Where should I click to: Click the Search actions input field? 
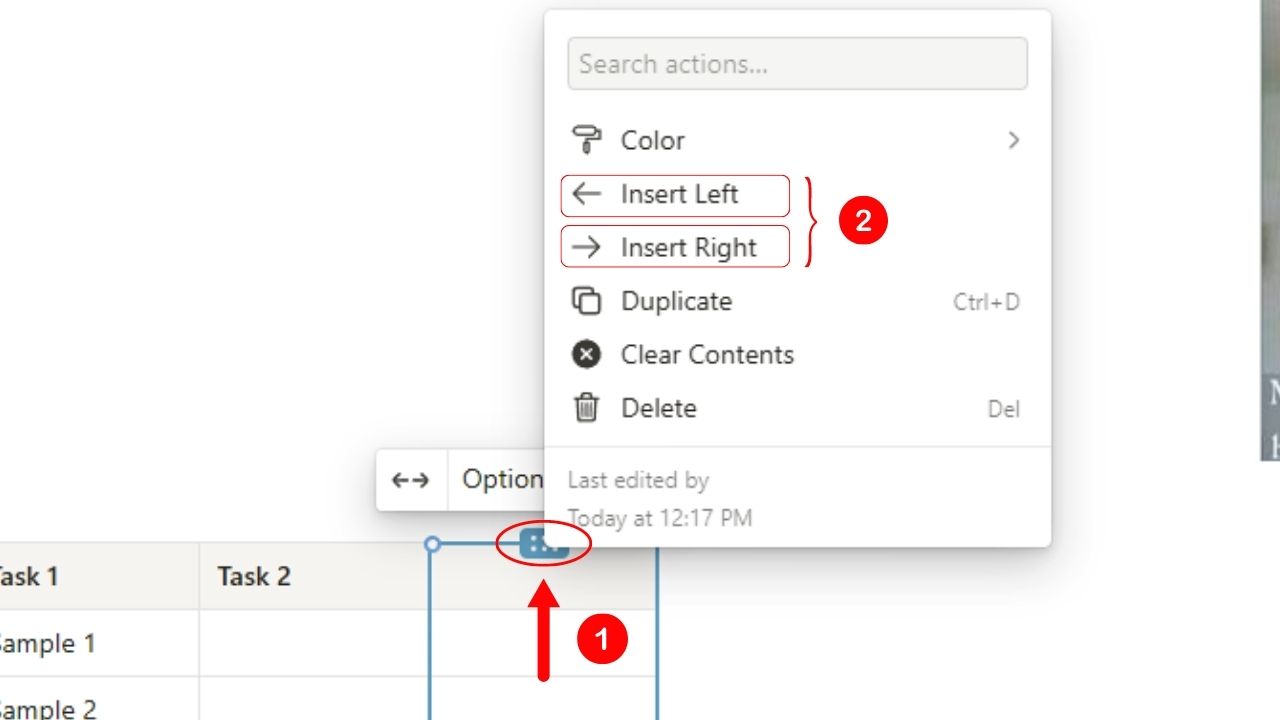(797, 63)
